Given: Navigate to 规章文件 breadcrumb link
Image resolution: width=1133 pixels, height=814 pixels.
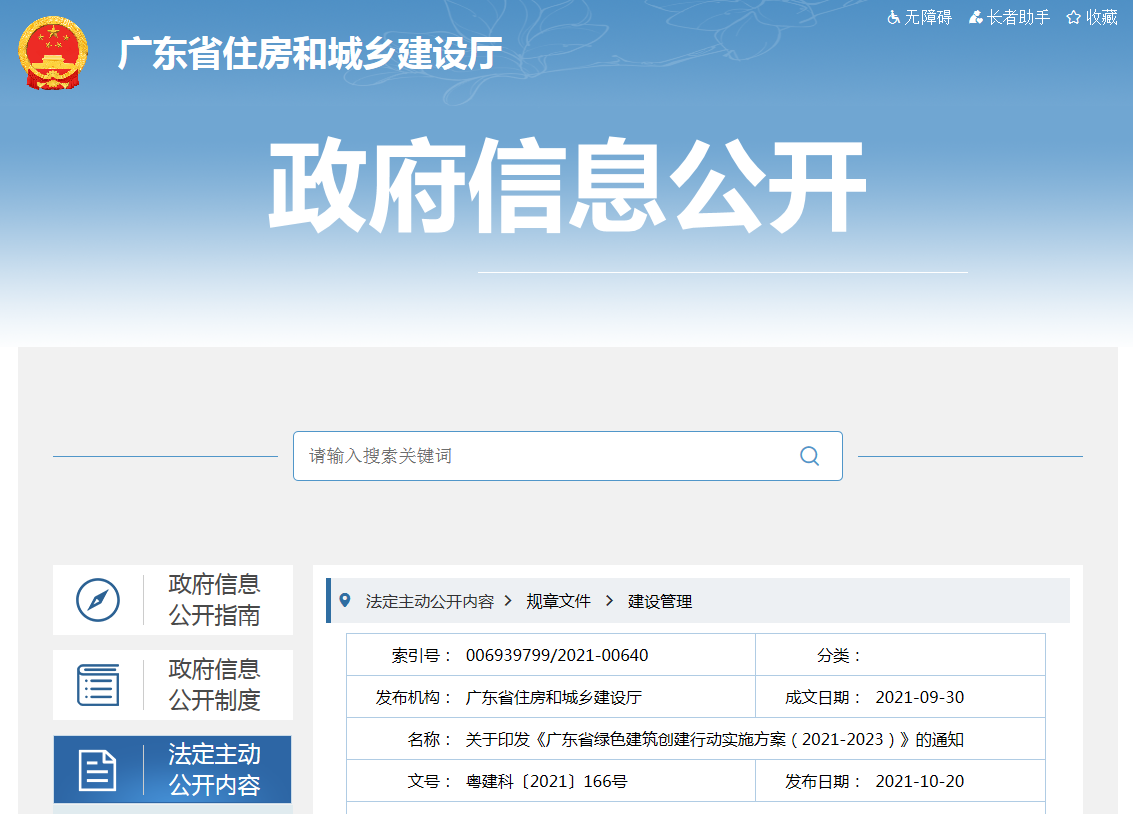Looking at the screenshot, I should (x=559, y=602).
